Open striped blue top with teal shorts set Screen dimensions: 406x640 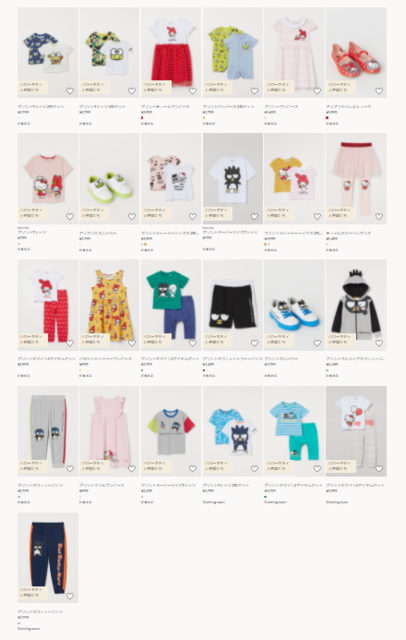point(294,431)
